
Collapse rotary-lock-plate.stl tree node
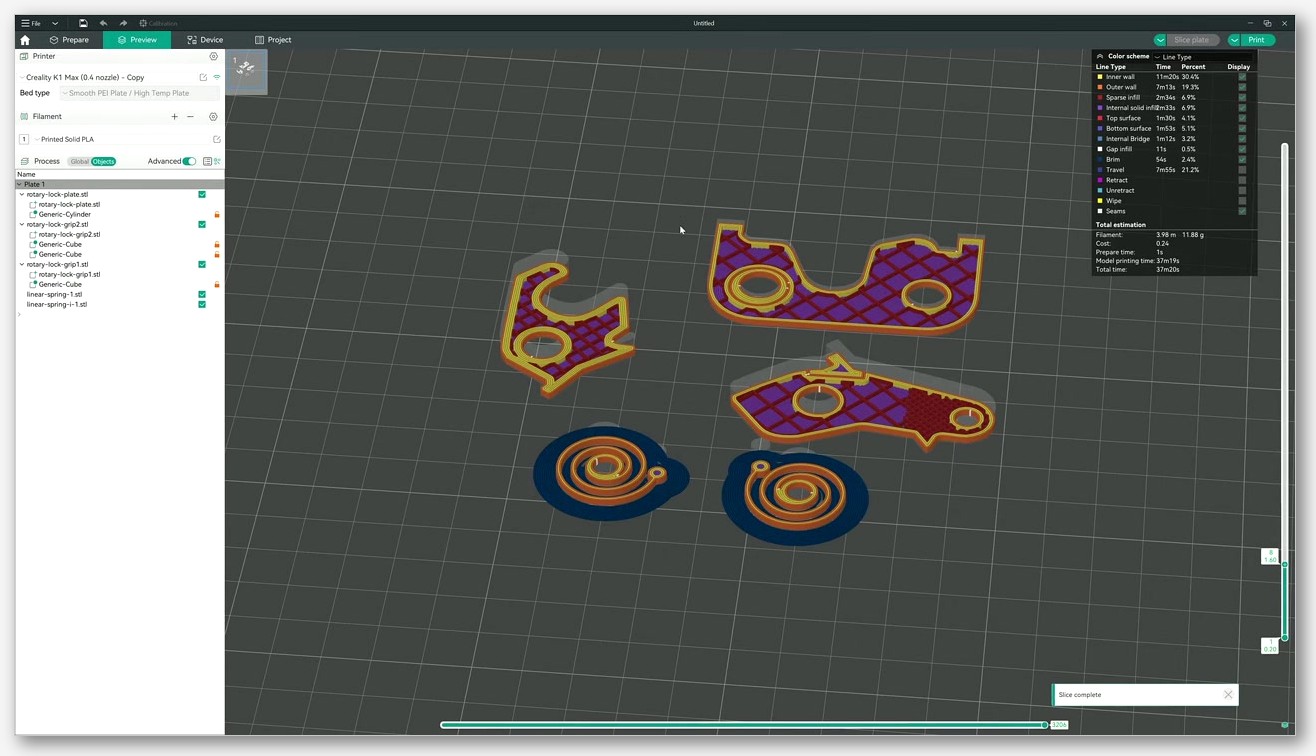(22, 194)
